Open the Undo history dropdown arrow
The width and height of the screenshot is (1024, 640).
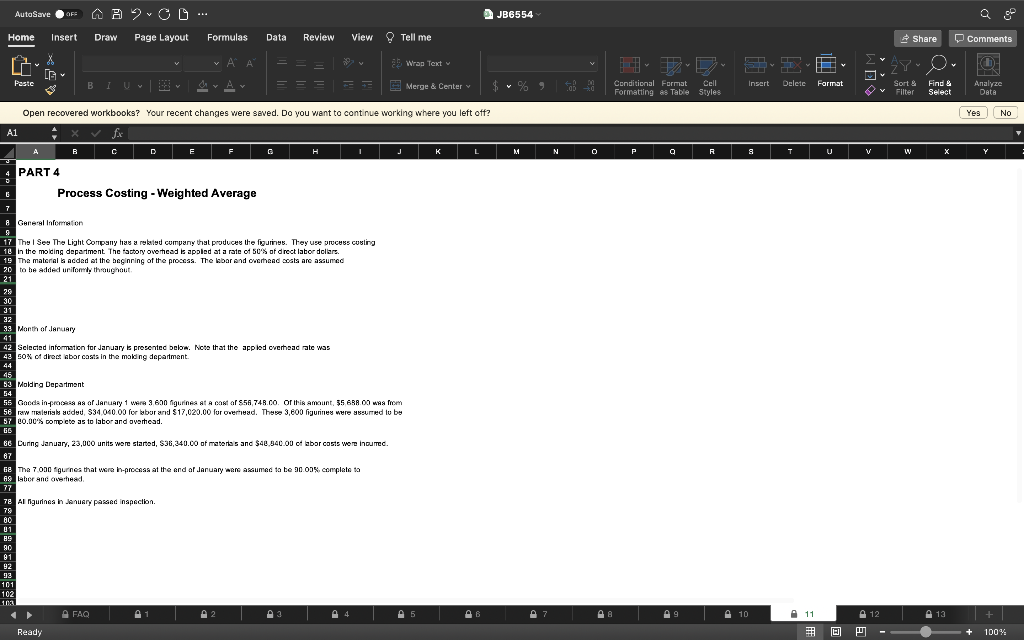[x=149, y=14]
